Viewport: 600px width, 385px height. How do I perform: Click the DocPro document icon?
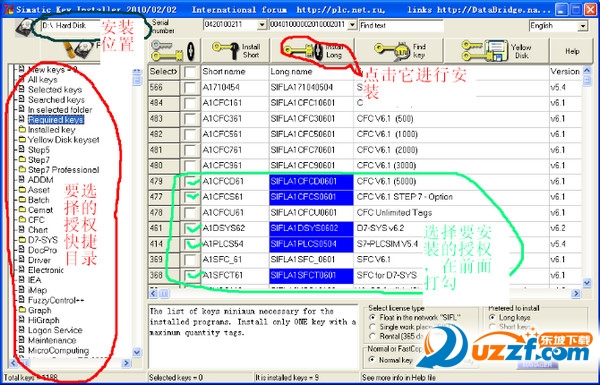click(x=22, y=250)
